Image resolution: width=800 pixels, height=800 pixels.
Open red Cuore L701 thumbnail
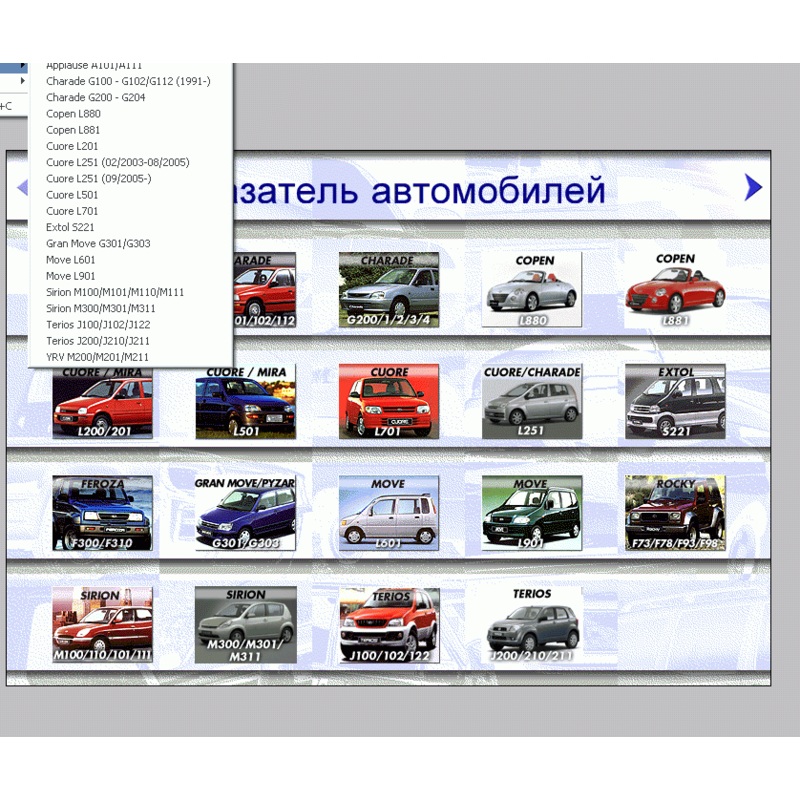click(389, 402)
